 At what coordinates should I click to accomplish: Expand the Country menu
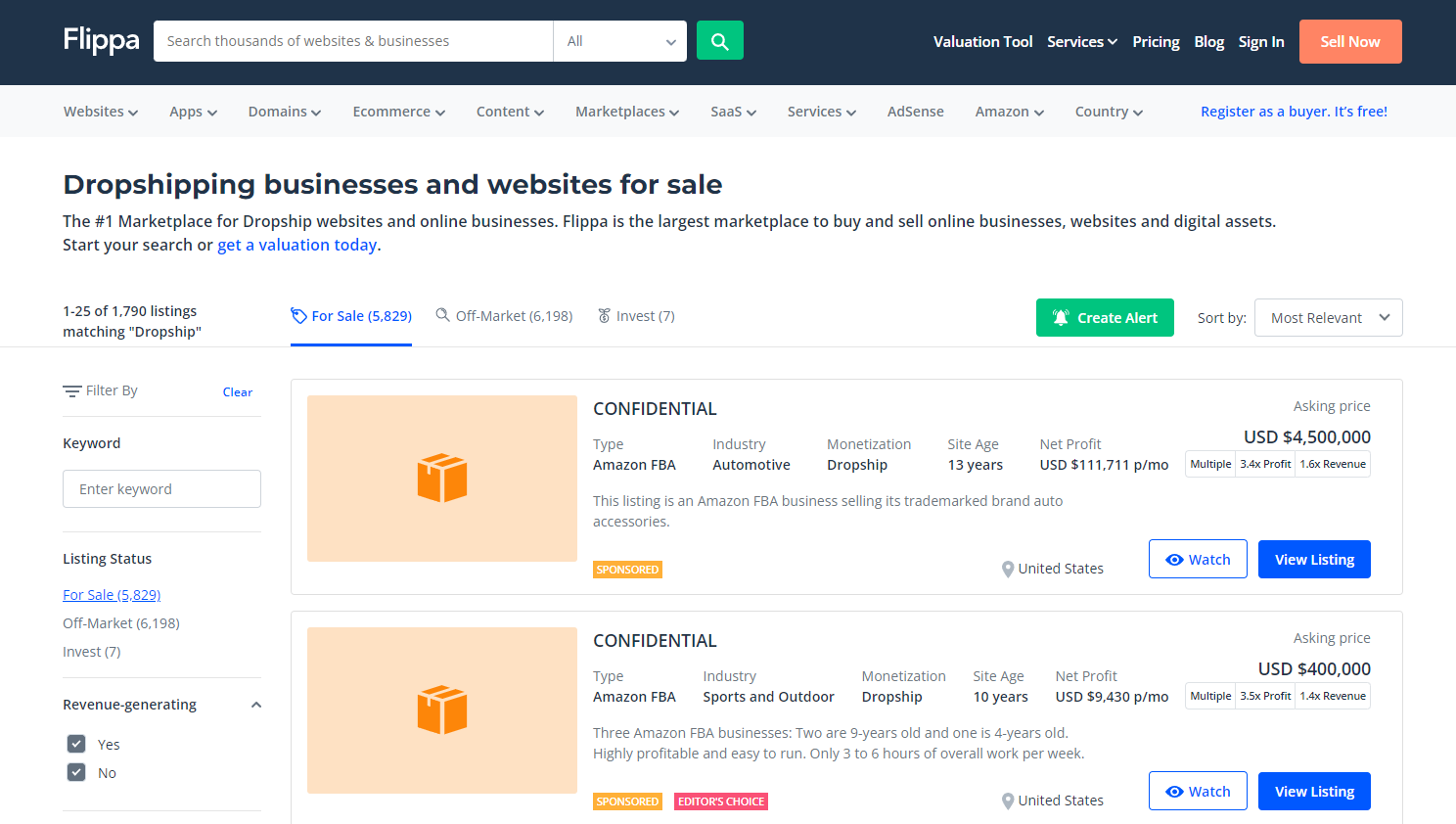(1109, 112)
